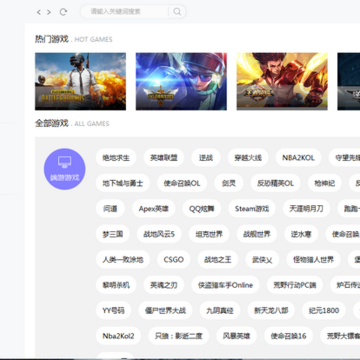Click the 枪神纪 game tag
Image resolution: width=360 pixels, height=360 pixels.
pyautogui.click(x=325, y=183)
